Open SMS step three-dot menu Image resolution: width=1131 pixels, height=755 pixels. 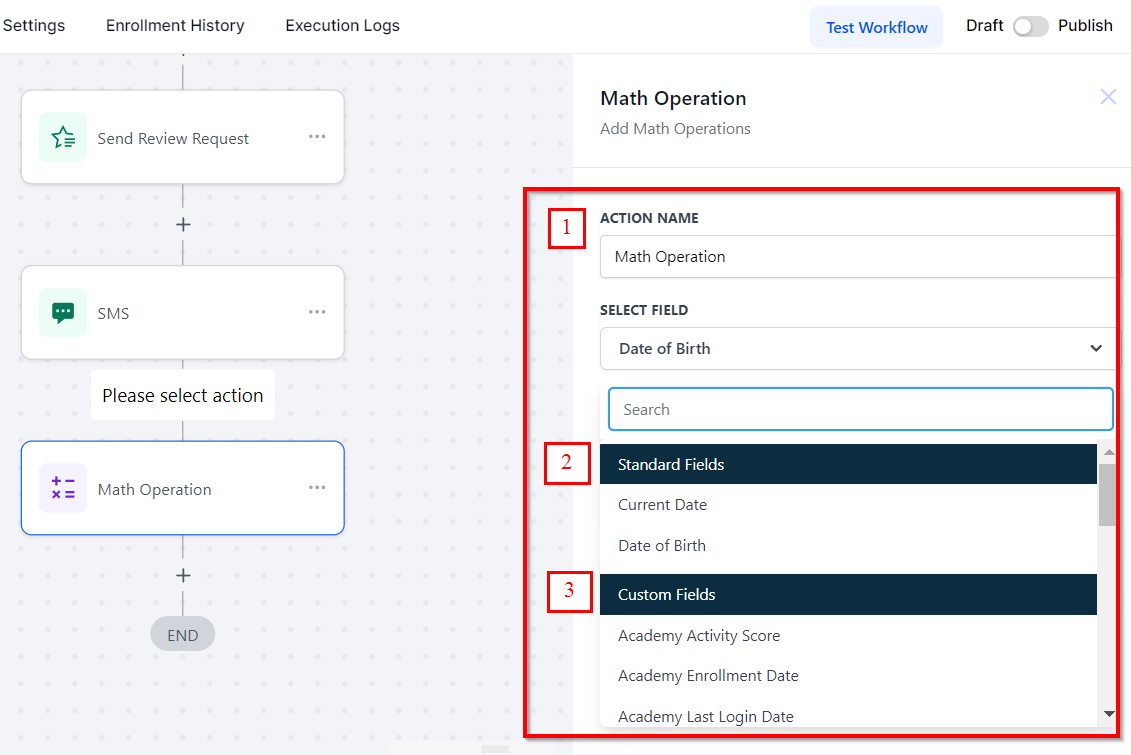[x=317, y=312]
